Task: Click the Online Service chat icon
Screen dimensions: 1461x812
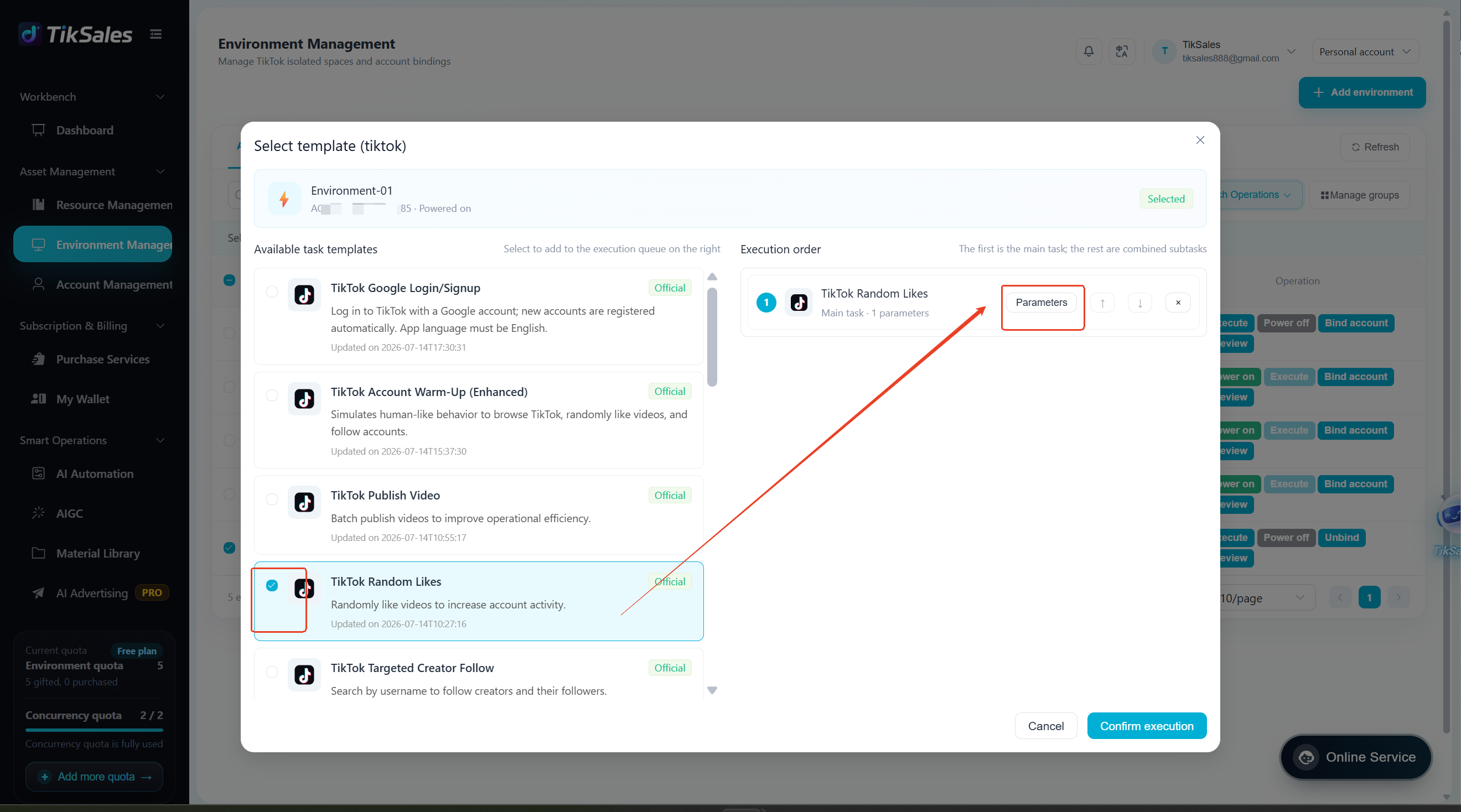Action: (1306, 758)
